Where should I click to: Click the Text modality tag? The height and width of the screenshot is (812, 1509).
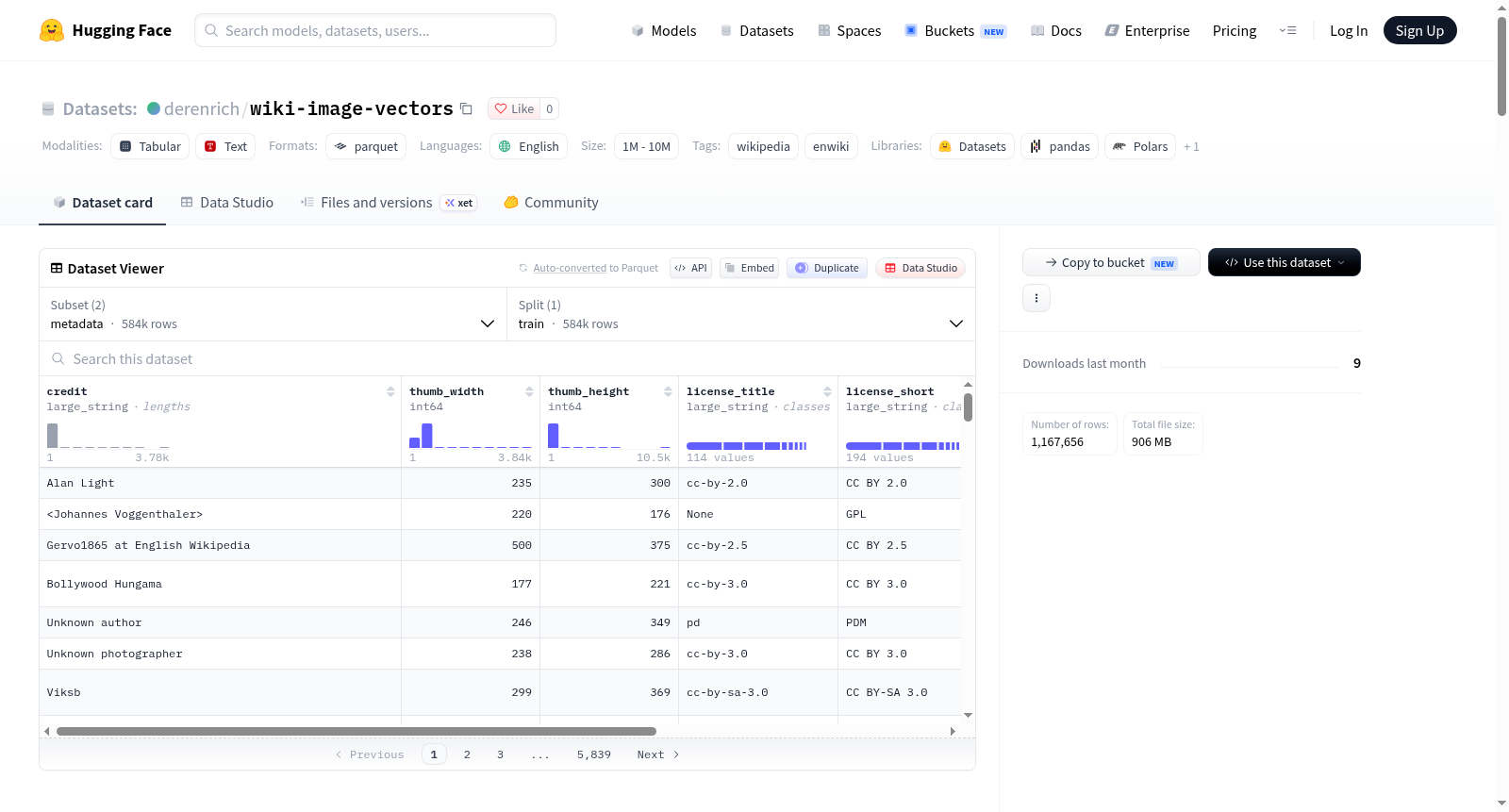226,146
